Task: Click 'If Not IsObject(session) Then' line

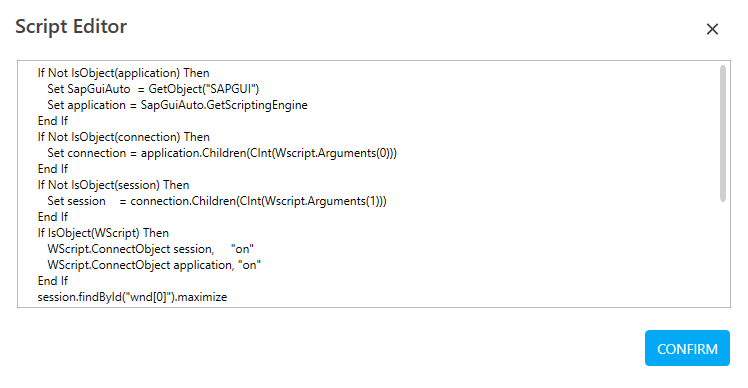Action: pos(114,185)
